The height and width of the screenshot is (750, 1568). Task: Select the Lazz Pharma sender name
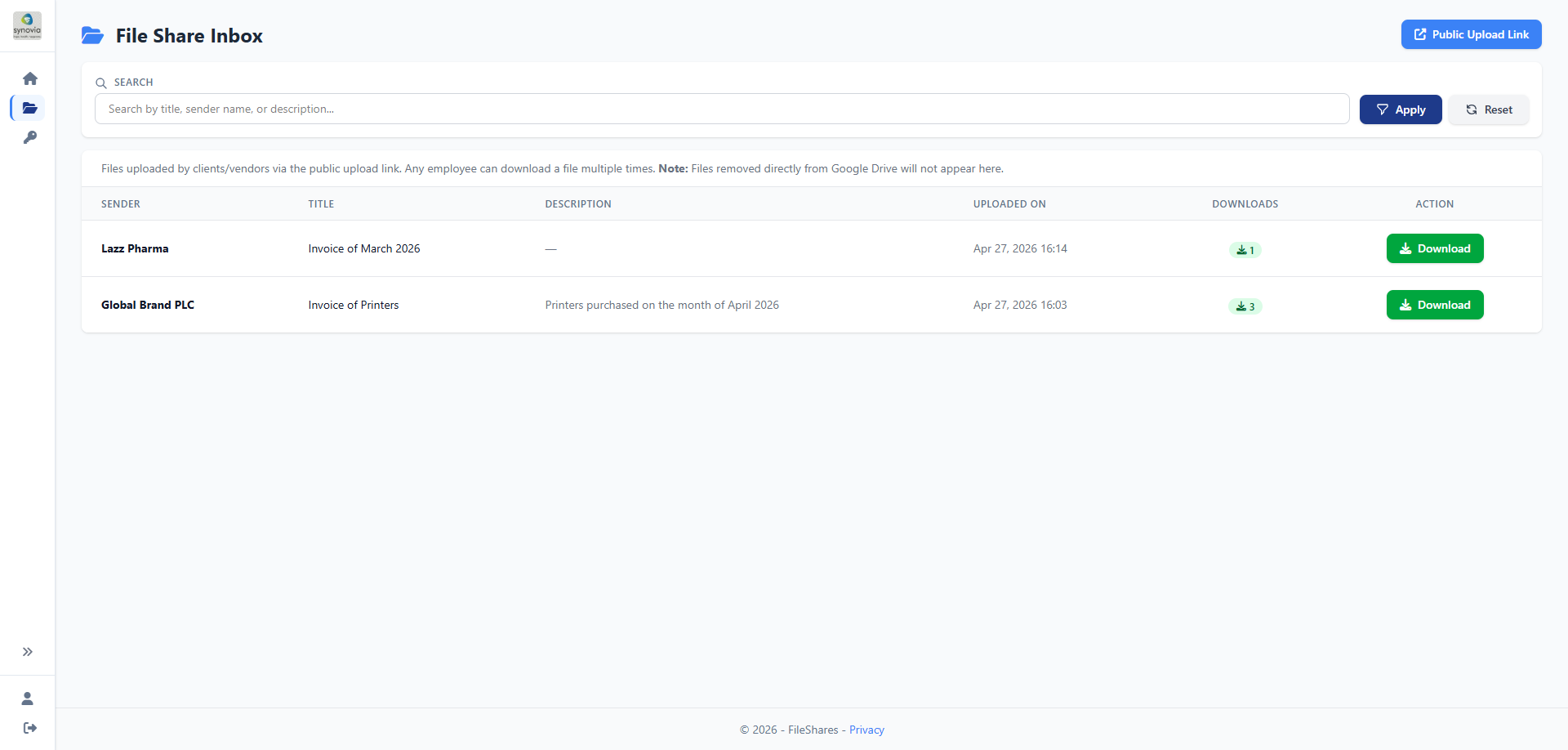click(x=135, y=248)
